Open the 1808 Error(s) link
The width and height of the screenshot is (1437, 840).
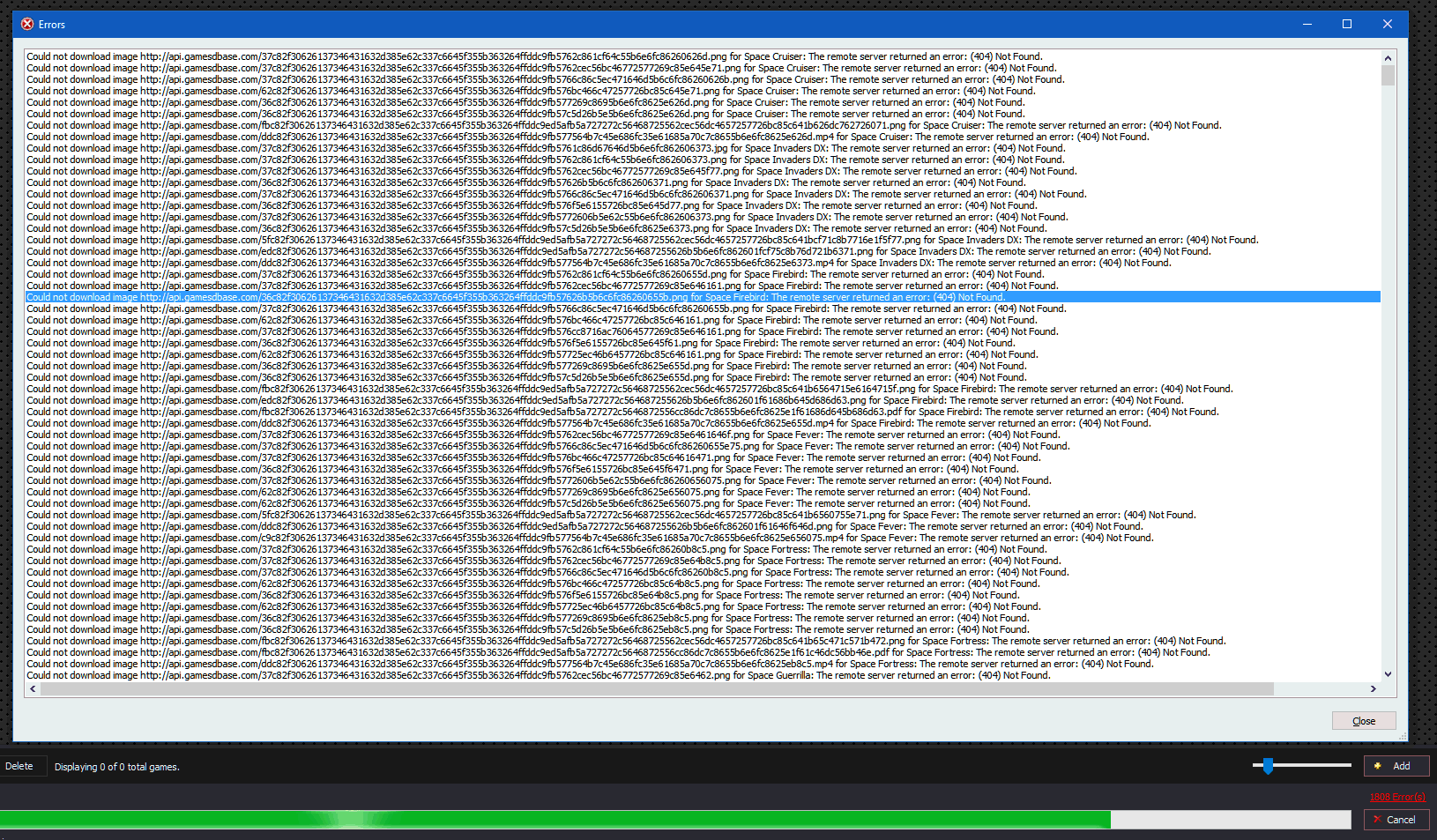pyautogui.click(x=1396, y=795)
